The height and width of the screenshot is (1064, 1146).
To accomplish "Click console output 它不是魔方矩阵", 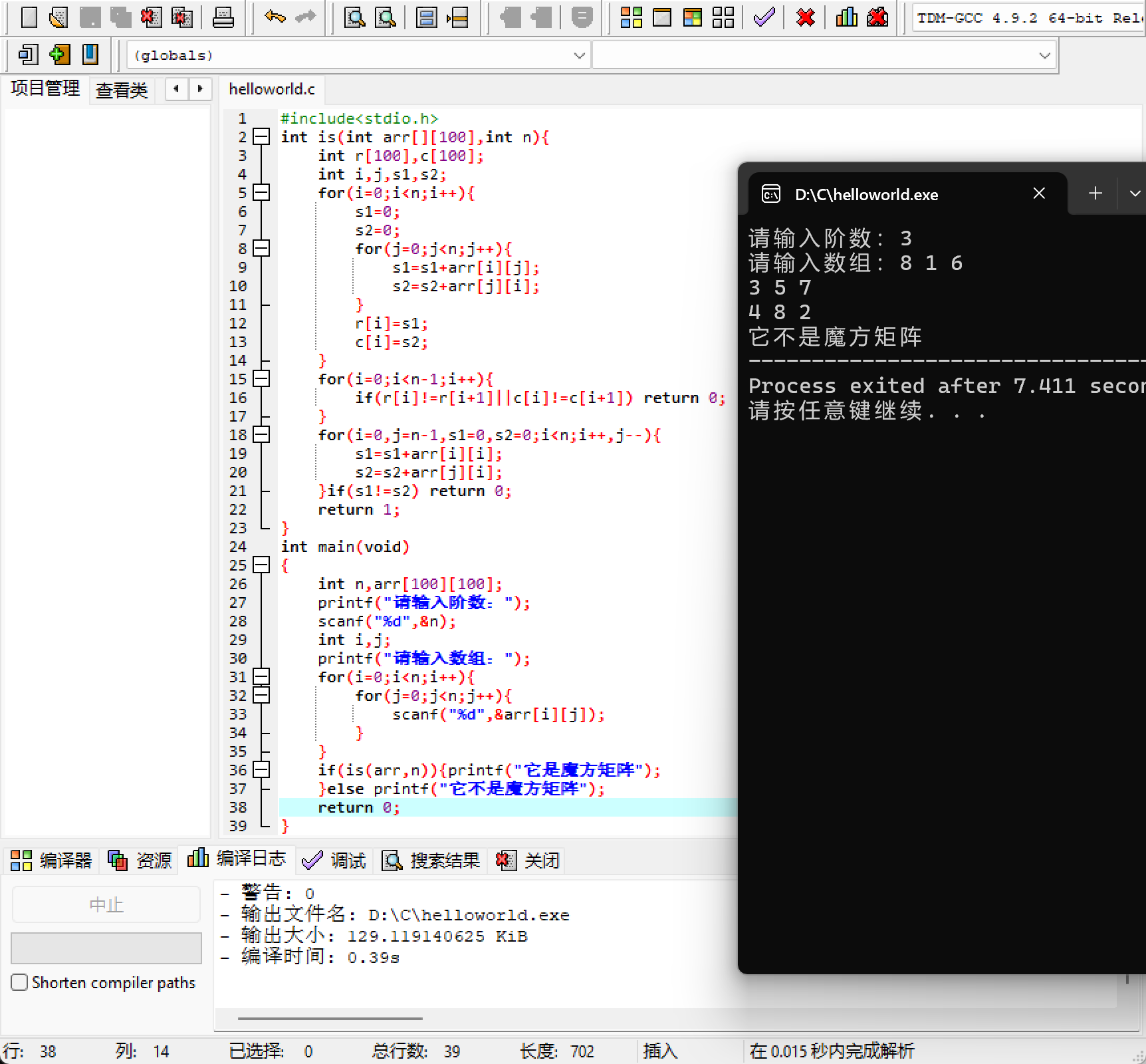I will [x=836, y=337].
